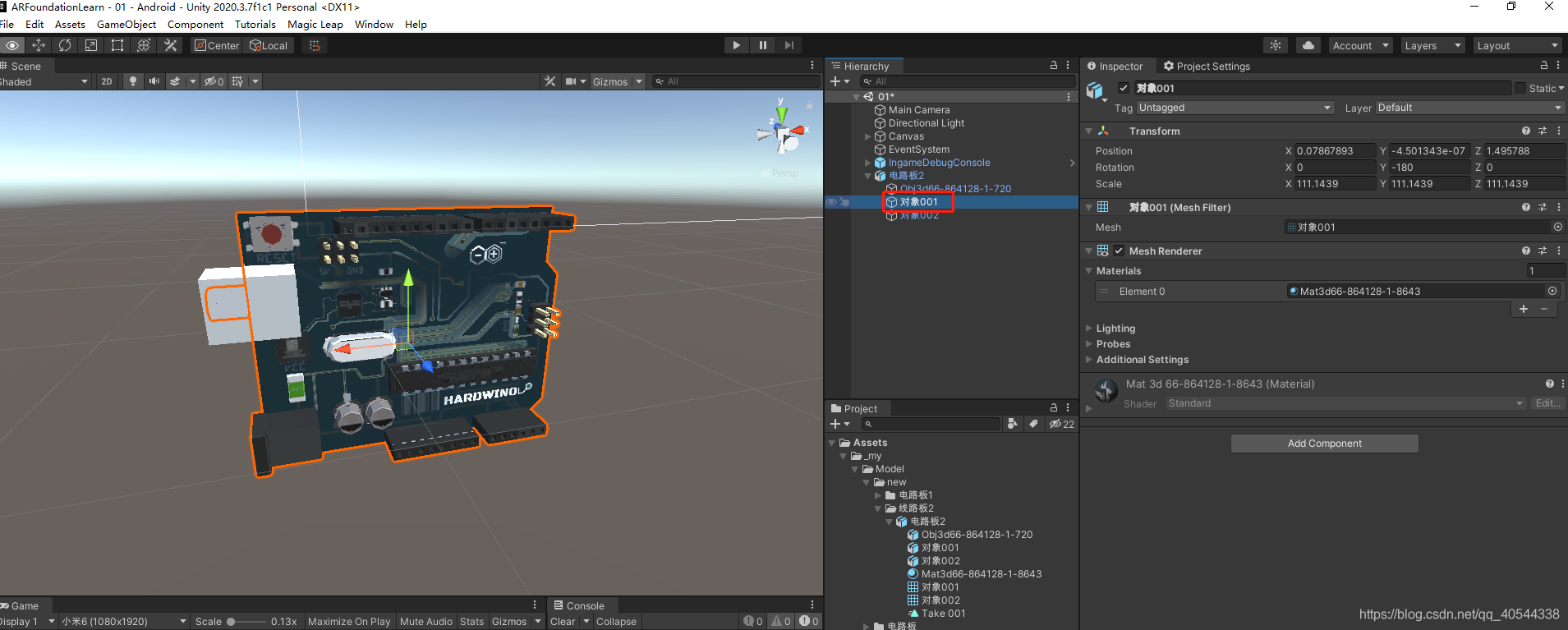Image resolution: width=1568 pixels, height=630 pixels.
Task: Click the scene orientation gizmo
Action: (x=782, y=131)
